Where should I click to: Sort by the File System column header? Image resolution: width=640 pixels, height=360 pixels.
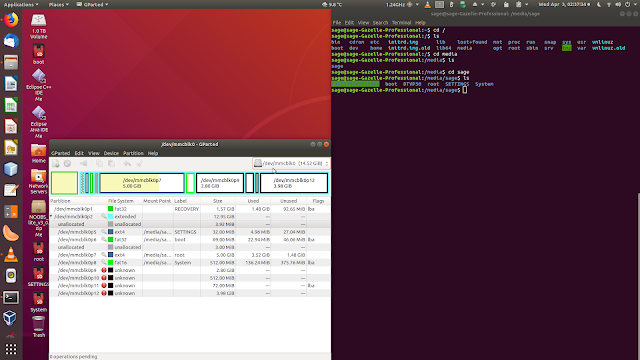tap(124, 201)
